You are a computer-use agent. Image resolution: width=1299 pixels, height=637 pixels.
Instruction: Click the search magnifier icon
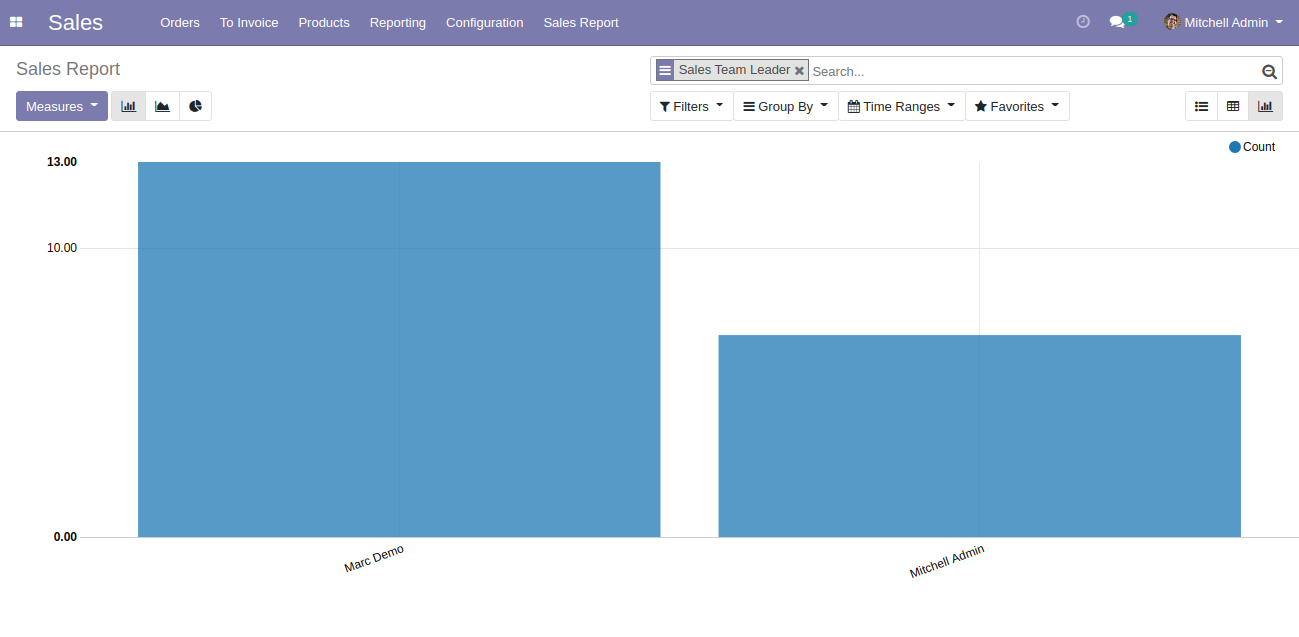coord(1269,71)
